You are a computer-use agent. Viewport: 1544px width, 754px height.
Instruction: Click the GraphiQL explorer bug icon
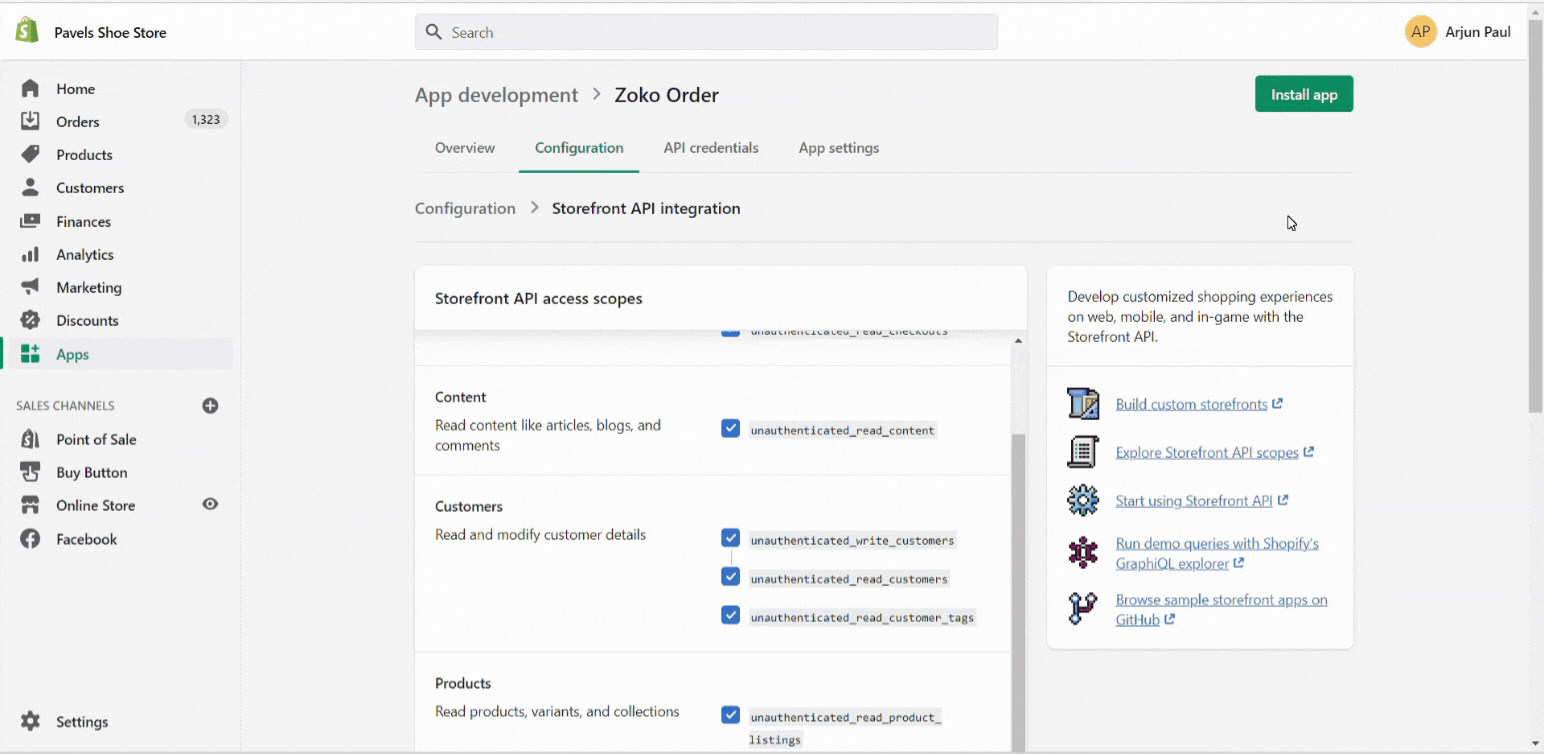[1083, 553]
